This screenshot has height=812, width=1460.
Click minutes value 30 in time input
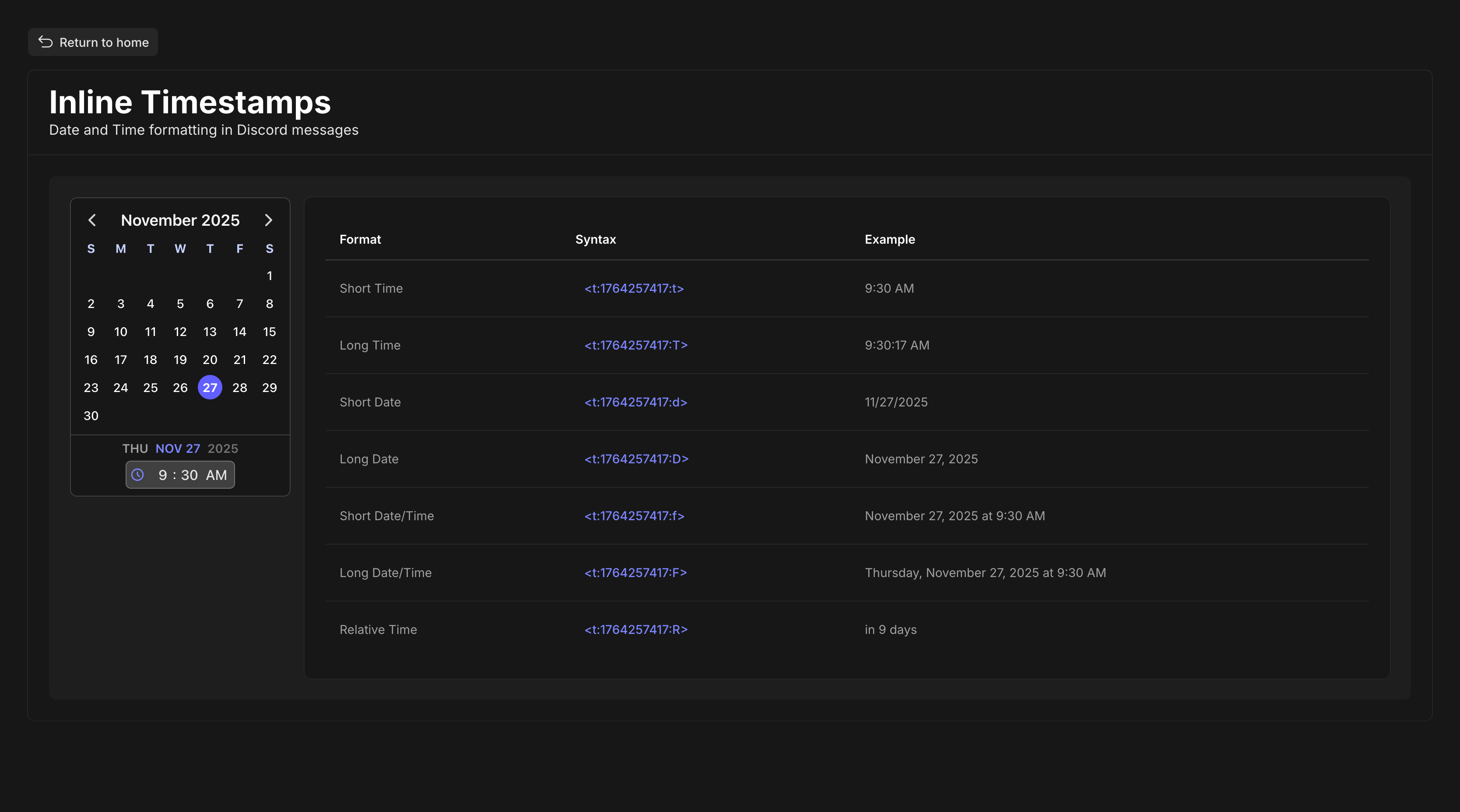[190, 475]
